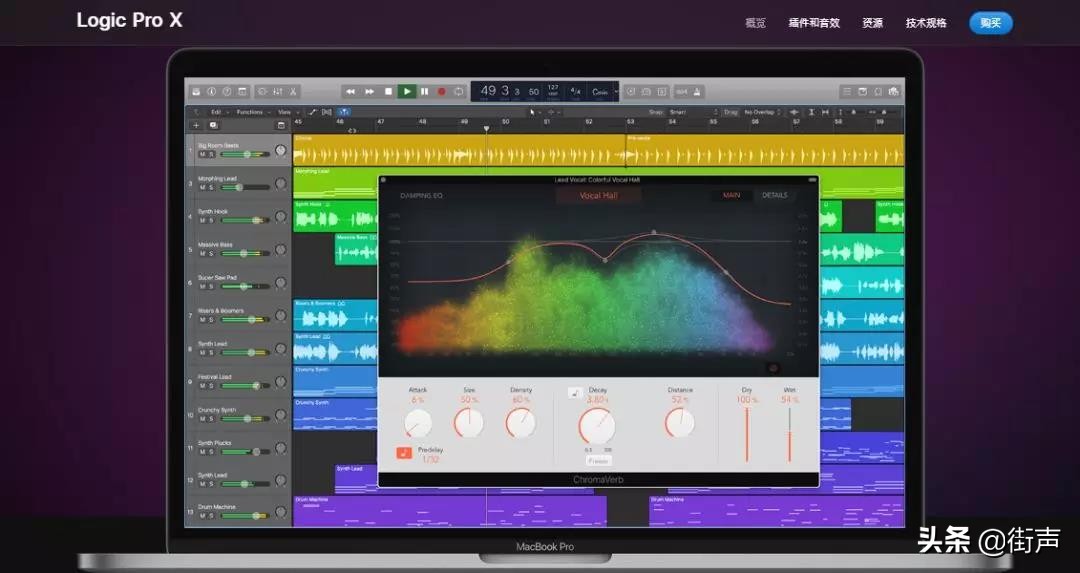
Task: Solo the Massive Bass track
Action: 211,253
